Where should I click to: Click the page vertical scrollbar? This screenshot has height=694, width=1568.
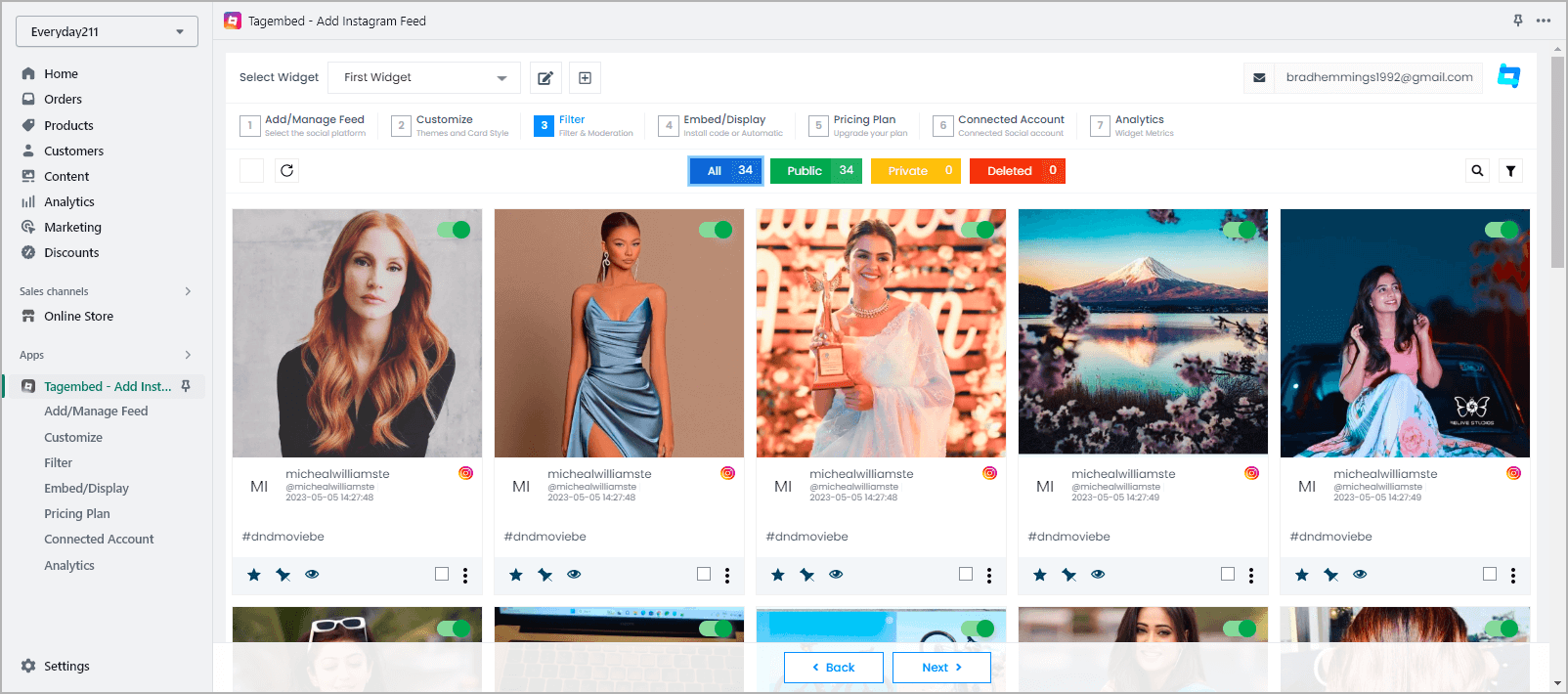point(1557,161)
